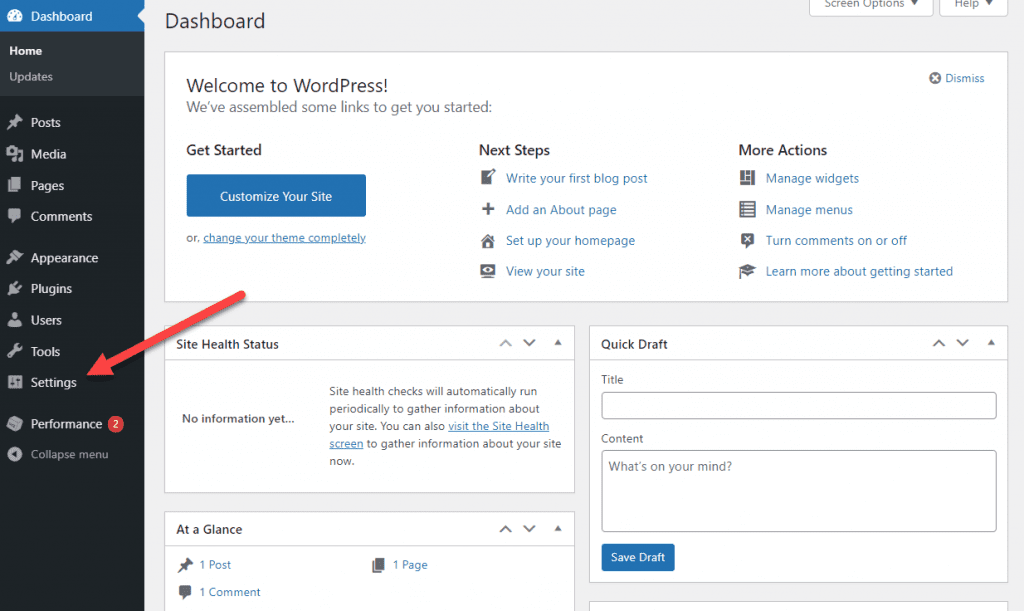This screenshot has width=1024, height=611.
Task: Click the red Performance notification badge
Action: (116, 424)
